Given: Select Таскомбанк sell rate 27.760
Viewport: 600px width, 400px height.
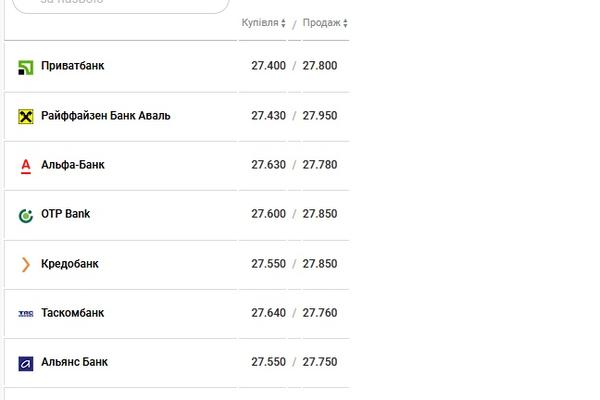Looking at the screenshot, I should click(320, 313).
